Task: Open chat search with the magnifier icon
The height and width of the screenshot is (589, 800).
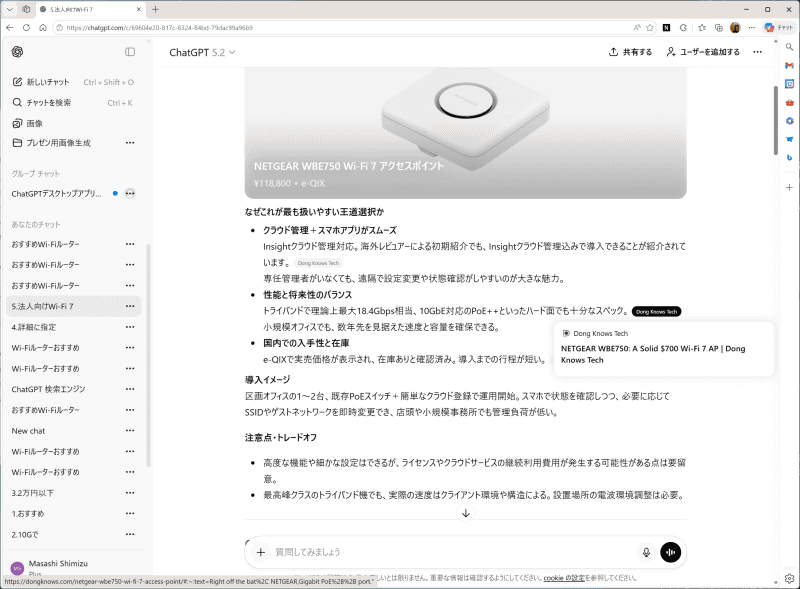Action: 19,101
